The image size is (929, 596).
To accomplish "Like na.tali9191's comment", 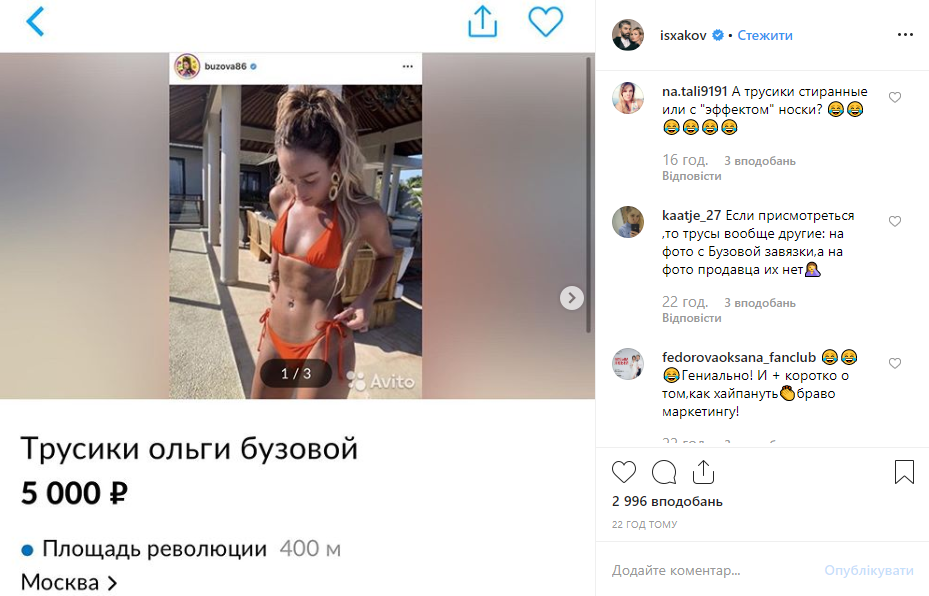I will [895, 97].
